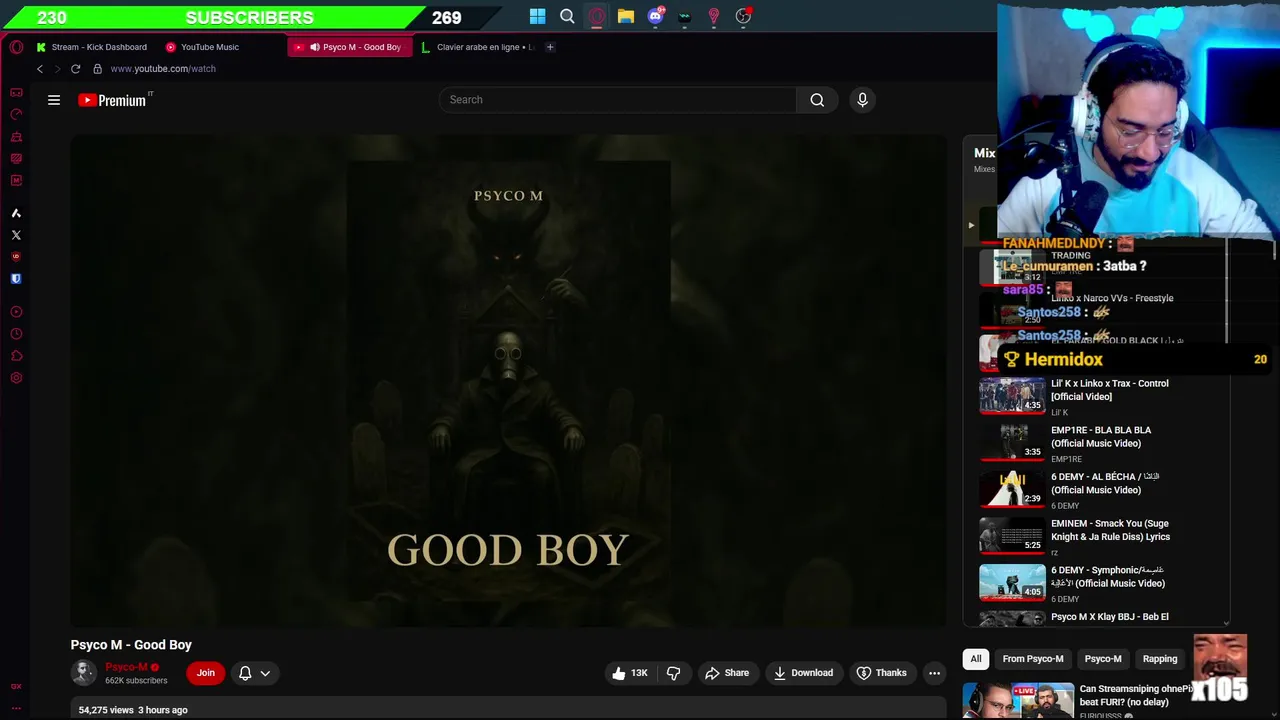Viewport: 1280px width, 720px height.
Task: Click the Good Boy video player
Action: (508, 381)
